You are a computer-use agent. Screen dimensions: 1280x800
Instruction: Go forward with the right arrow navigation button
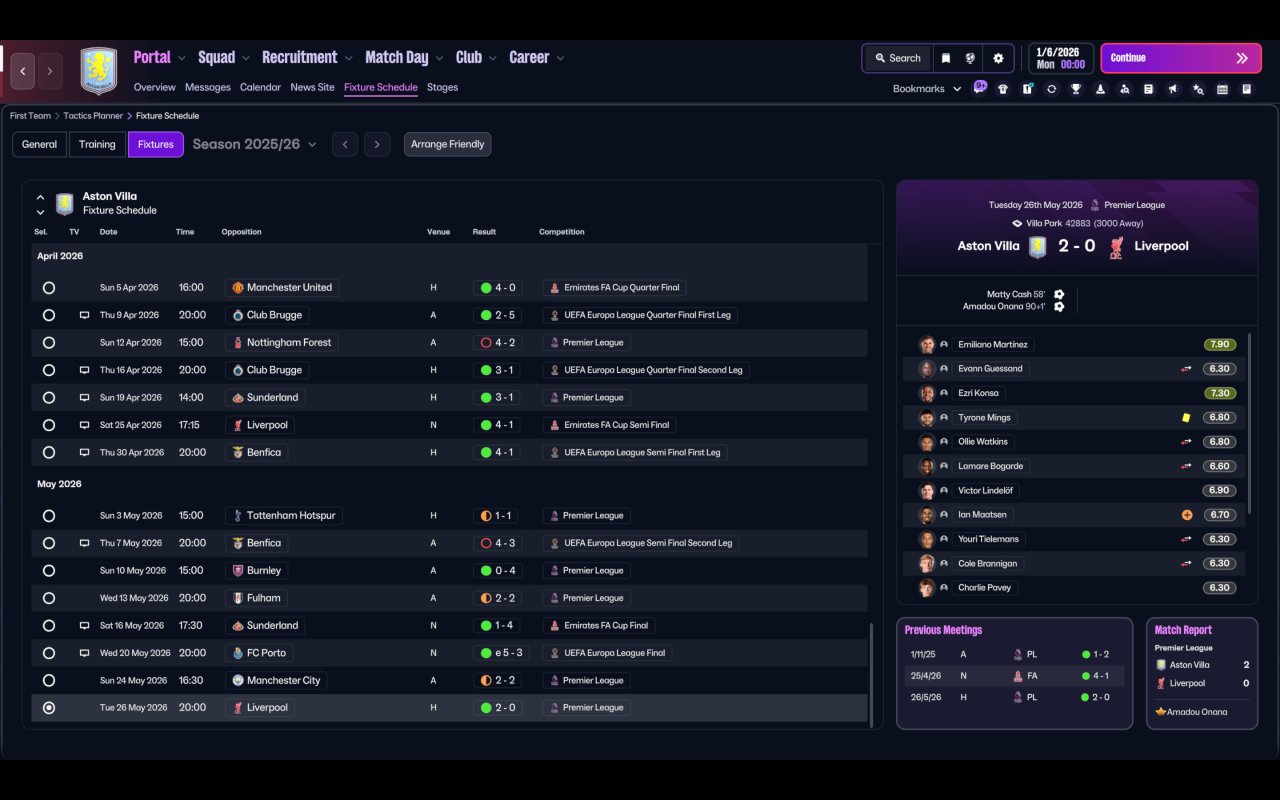point(49,71)
